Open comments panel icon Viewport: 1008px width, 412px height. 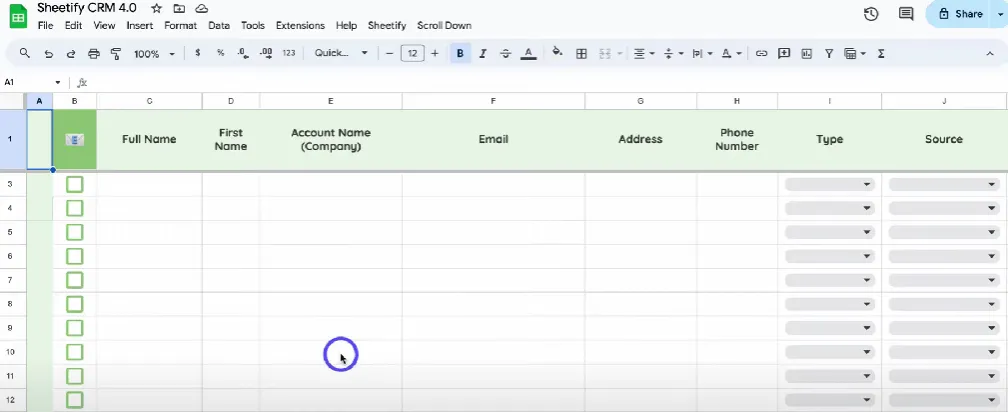(x=906, y=14)
